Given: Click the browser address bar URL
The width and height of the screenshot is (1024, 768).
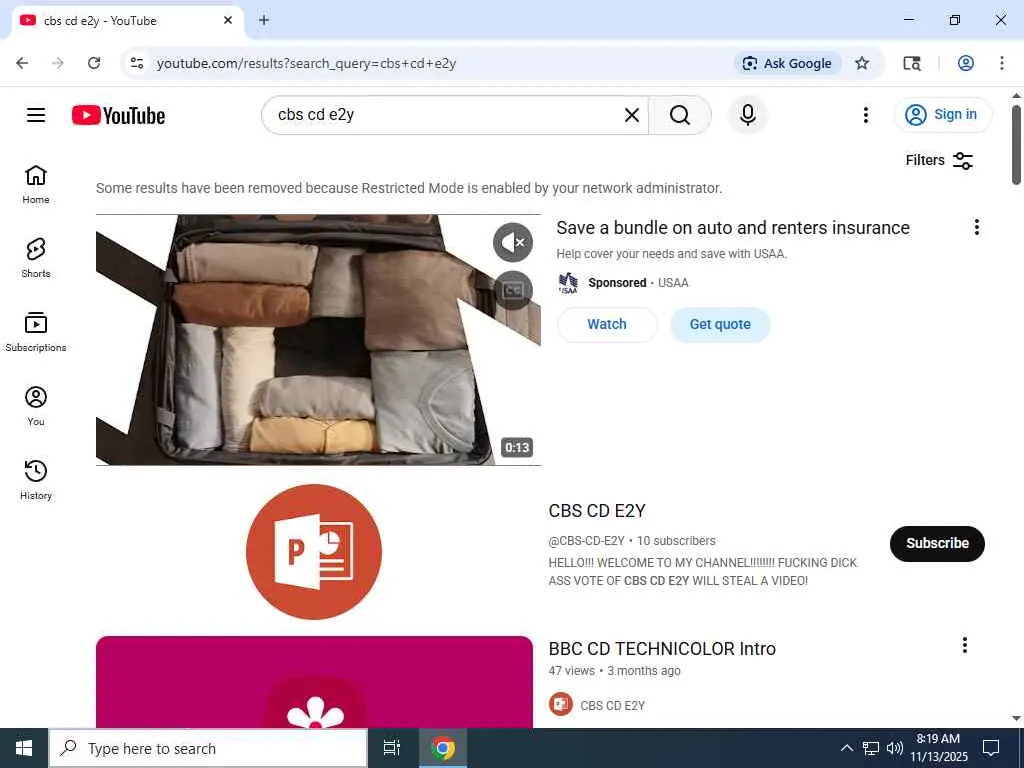Looking at the screenshot, I should pos(306,63).
